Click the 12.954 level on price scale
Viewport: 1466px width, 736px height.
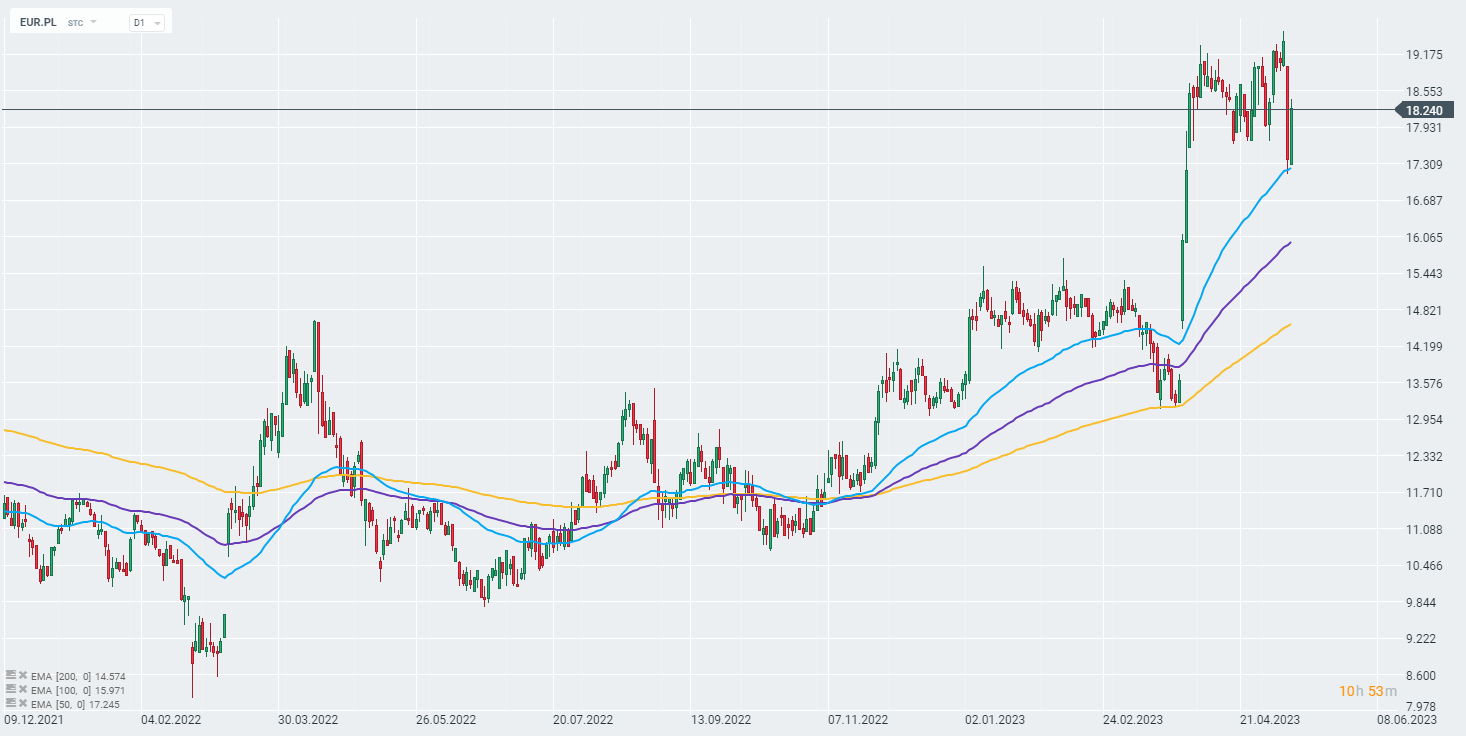pyautogui.click(x=1423, y=420)
